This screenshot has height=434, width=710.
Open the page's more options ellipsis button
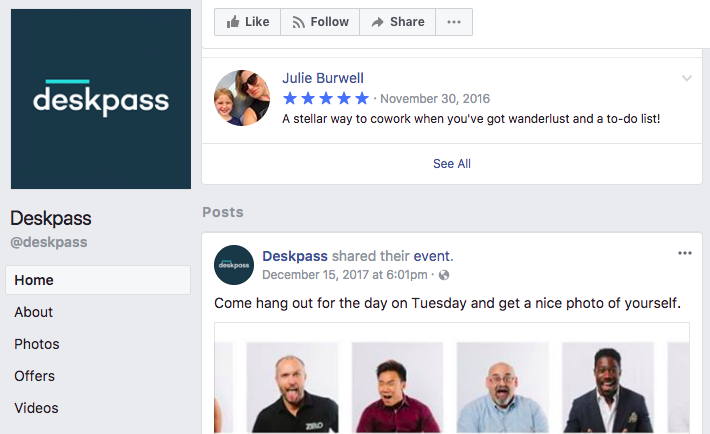[x=454, y=22]
